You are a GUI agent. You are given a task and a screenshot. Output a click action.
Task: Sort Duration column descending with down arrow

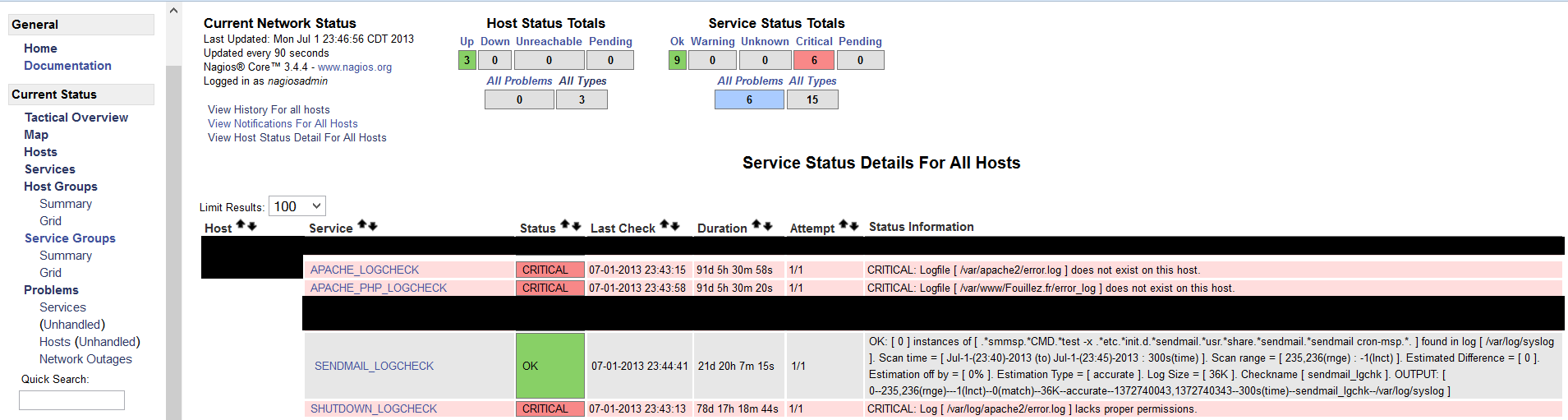[768, 226]
